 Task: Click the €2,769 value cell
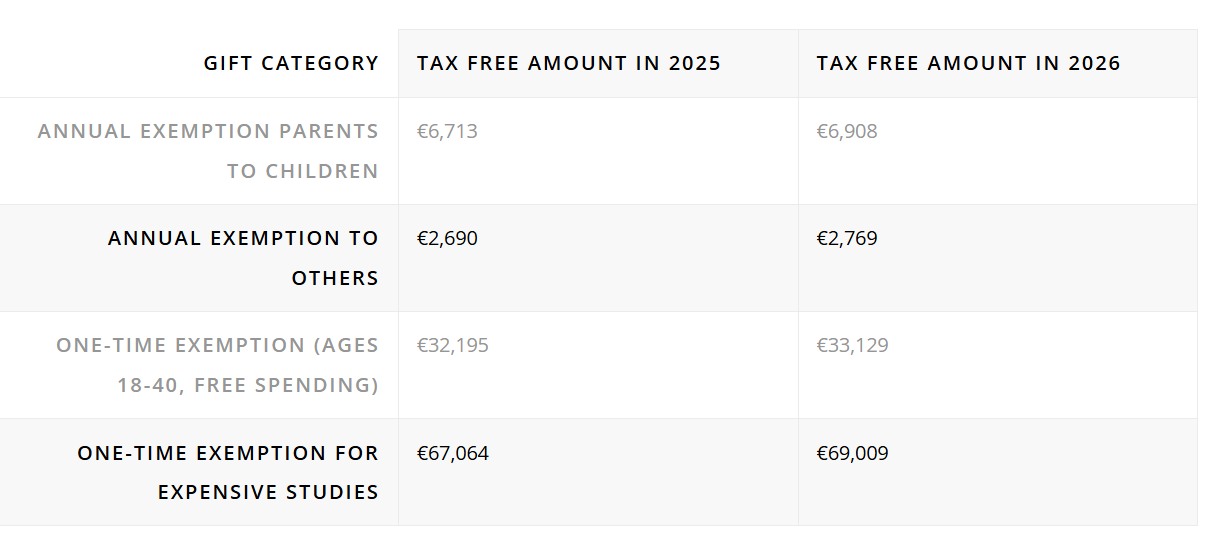pyautogui.click(x=846, y=238)
